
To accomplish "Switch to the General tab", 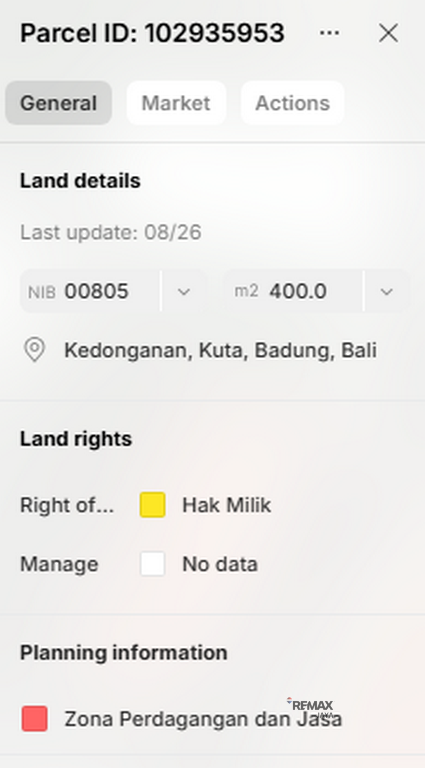I will click(x=59, y=103).
